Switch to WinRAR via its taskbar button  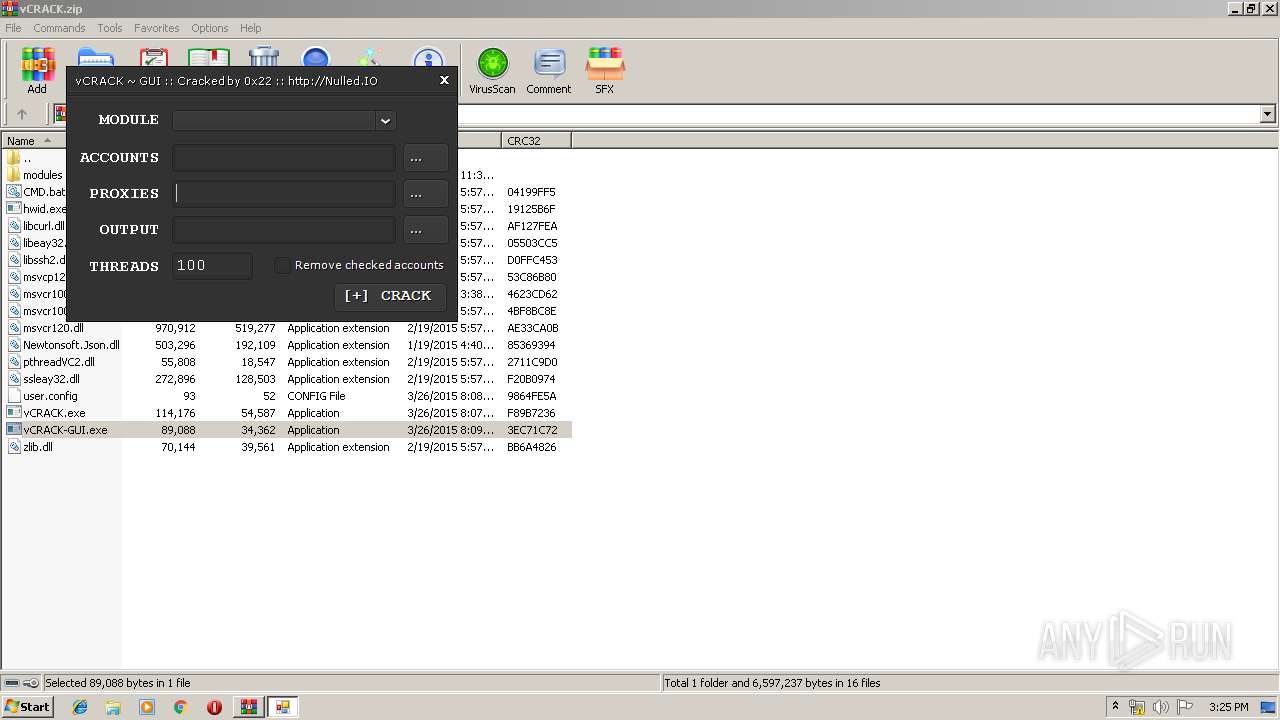pyautogui.click(x=248, y=707)
